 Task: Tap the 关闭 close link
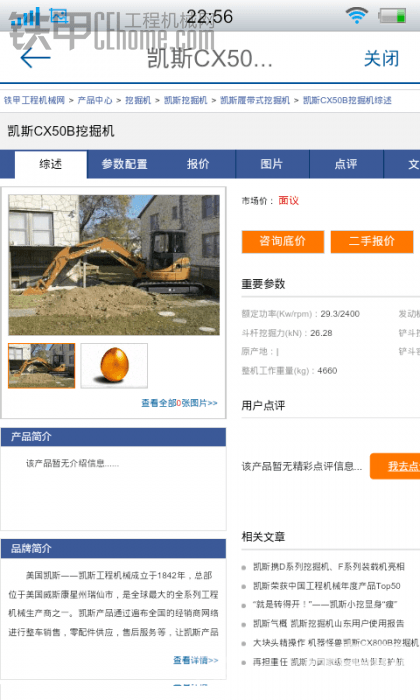[x=381, y=58]
